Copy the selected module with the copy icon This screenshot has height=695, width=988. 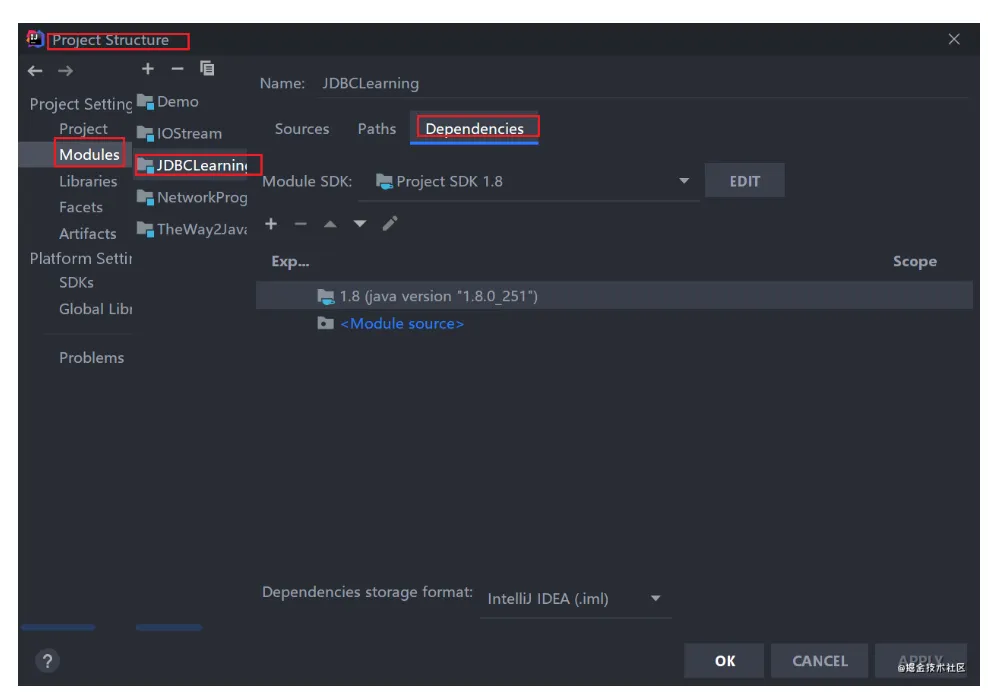207,68
